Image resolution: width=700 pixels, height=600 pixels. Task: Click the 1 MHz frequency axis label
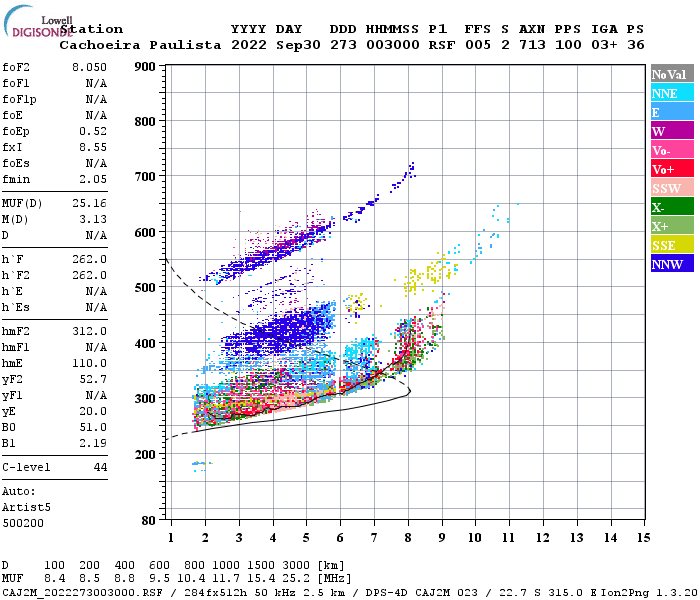(171, 538)
